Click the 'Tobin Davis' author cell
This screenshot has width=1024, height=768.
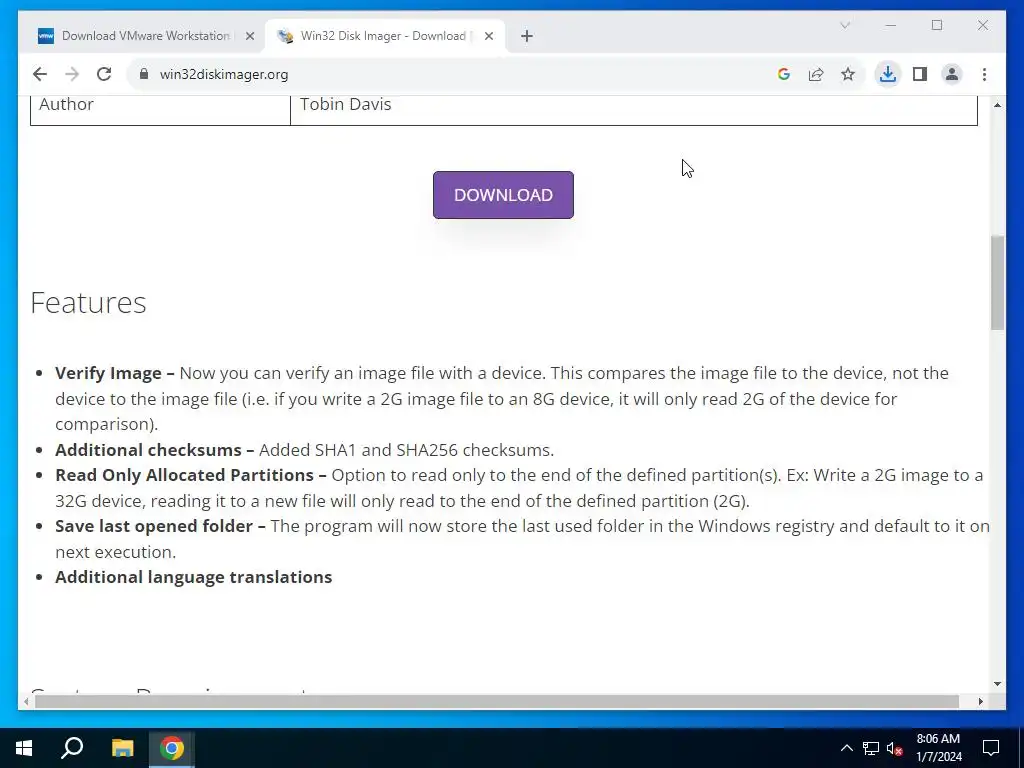click(633, 109)
